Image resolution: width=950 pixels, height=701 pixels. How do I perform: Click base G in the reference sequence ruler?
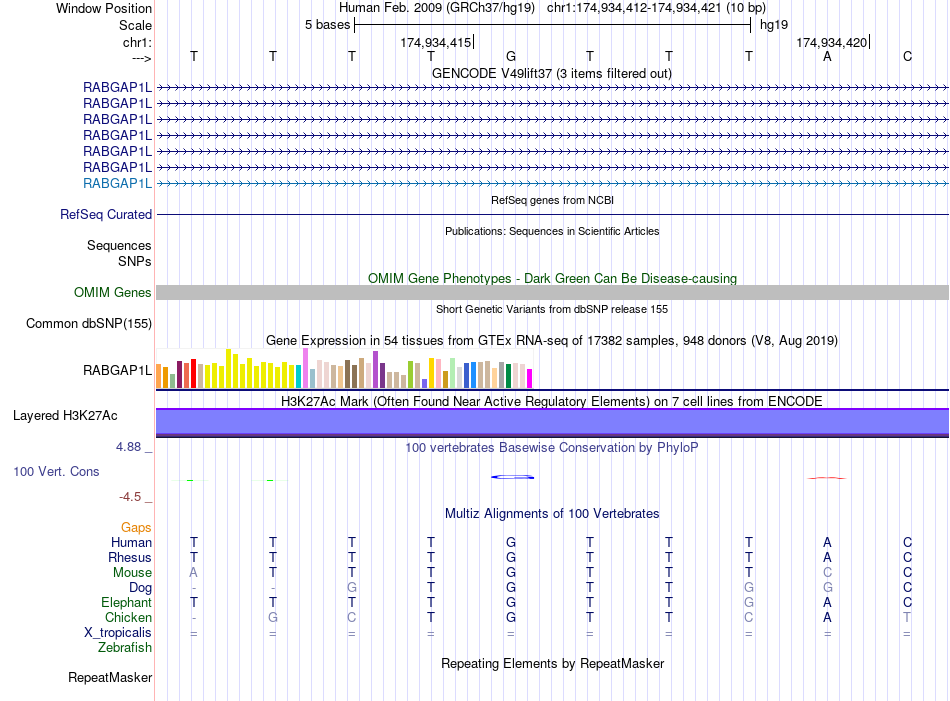coord(511,56)
